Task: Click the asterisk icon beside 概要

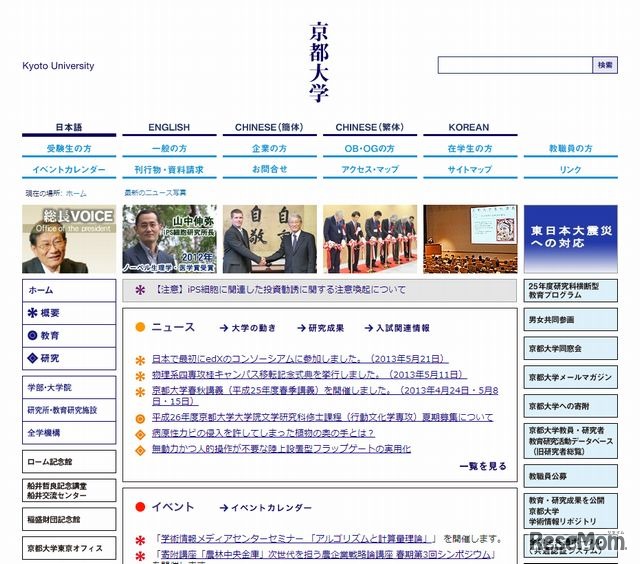Action: point(32,313)
